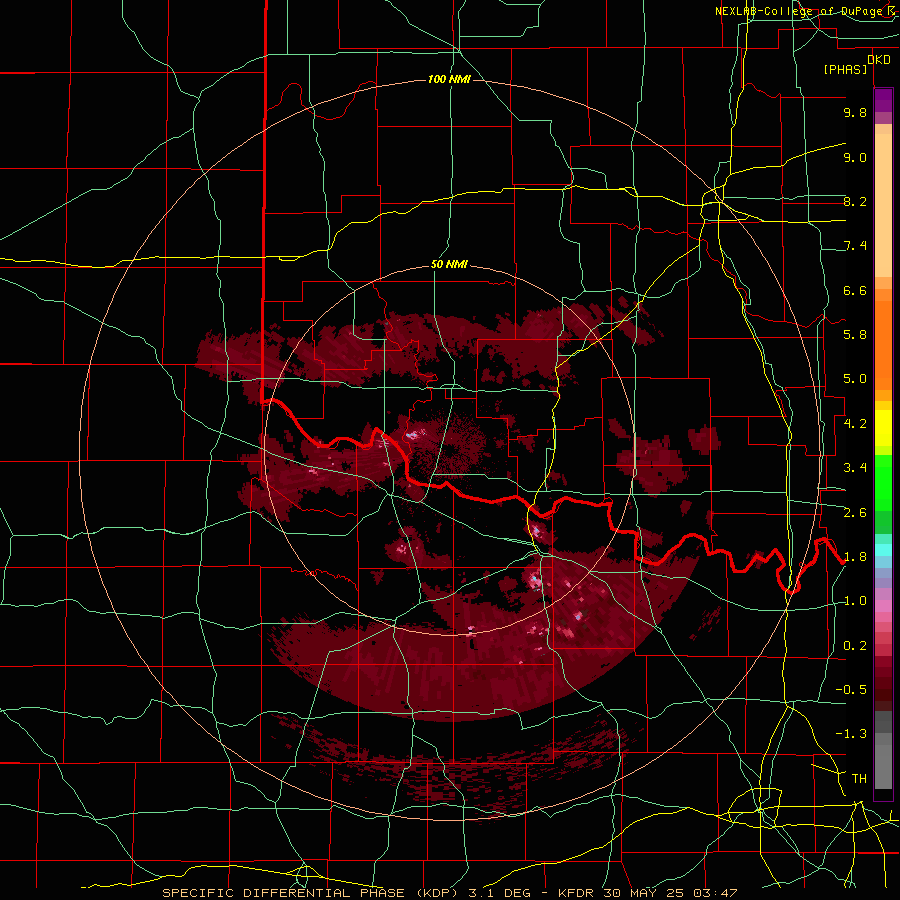Click the '50 NMI' range ring label

pyautogui.click(x=449, y=265)
